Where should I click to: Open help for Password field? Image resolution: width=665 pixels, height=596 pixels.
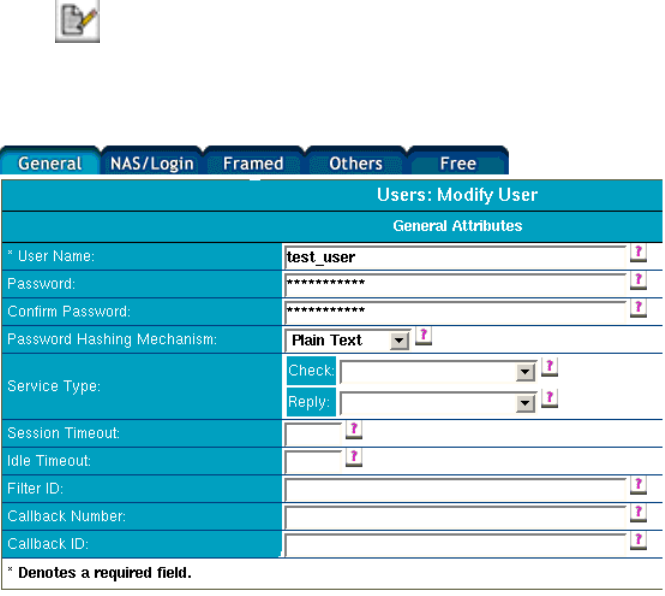coord(638,281)
